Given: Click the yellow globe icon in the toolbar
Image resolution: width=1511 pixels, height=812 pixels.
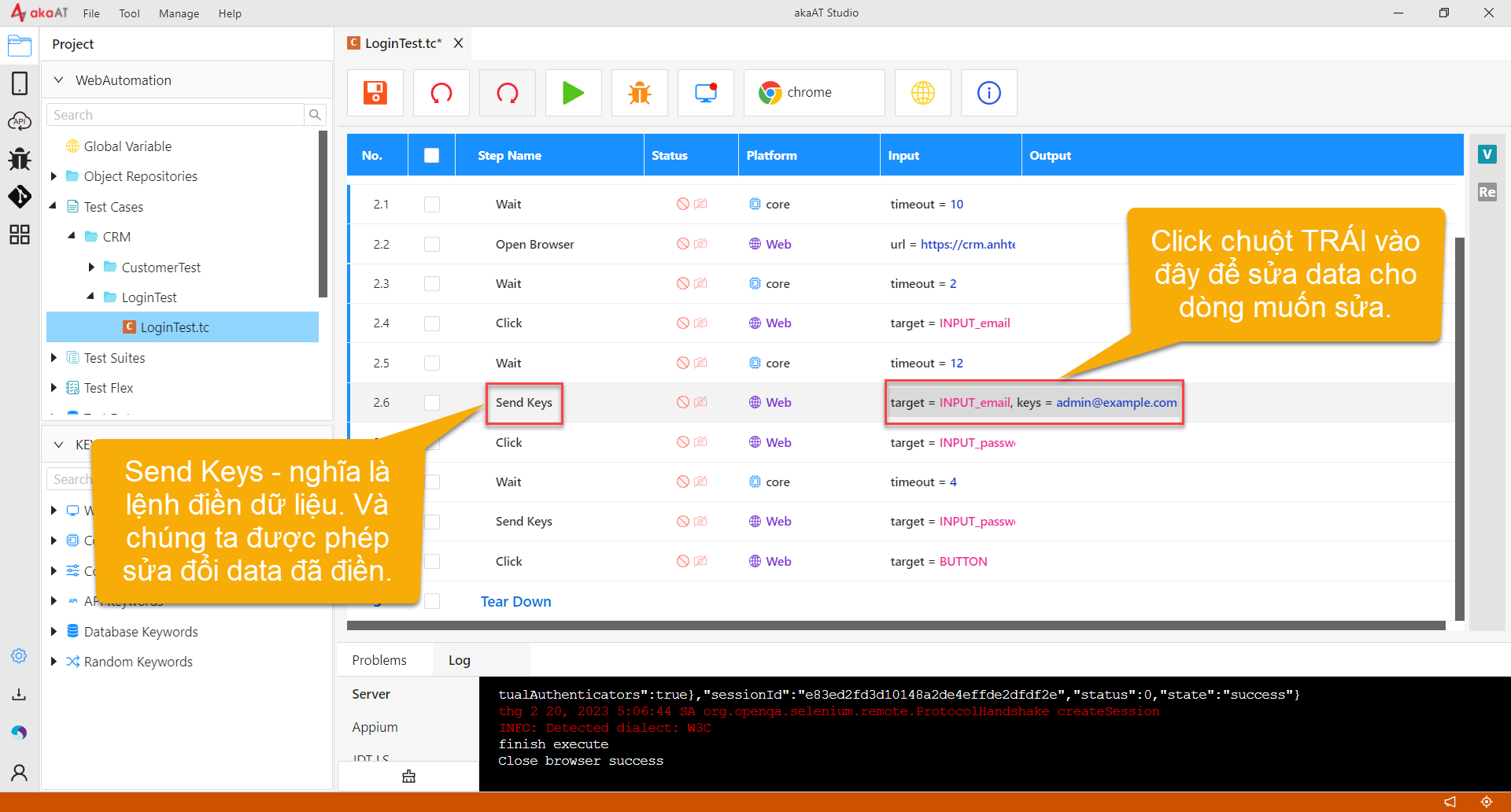Looking at the screenshot, I should 923,93.
